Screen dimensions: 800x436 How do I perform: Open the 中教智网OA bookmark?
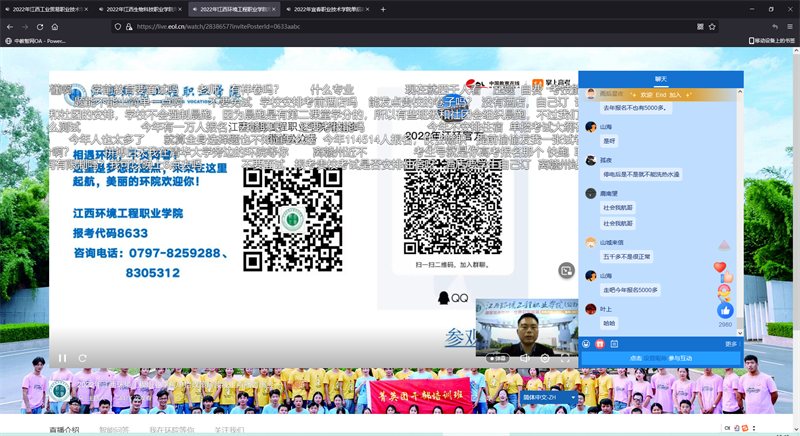pyautogui.click(x=36, y=41)
